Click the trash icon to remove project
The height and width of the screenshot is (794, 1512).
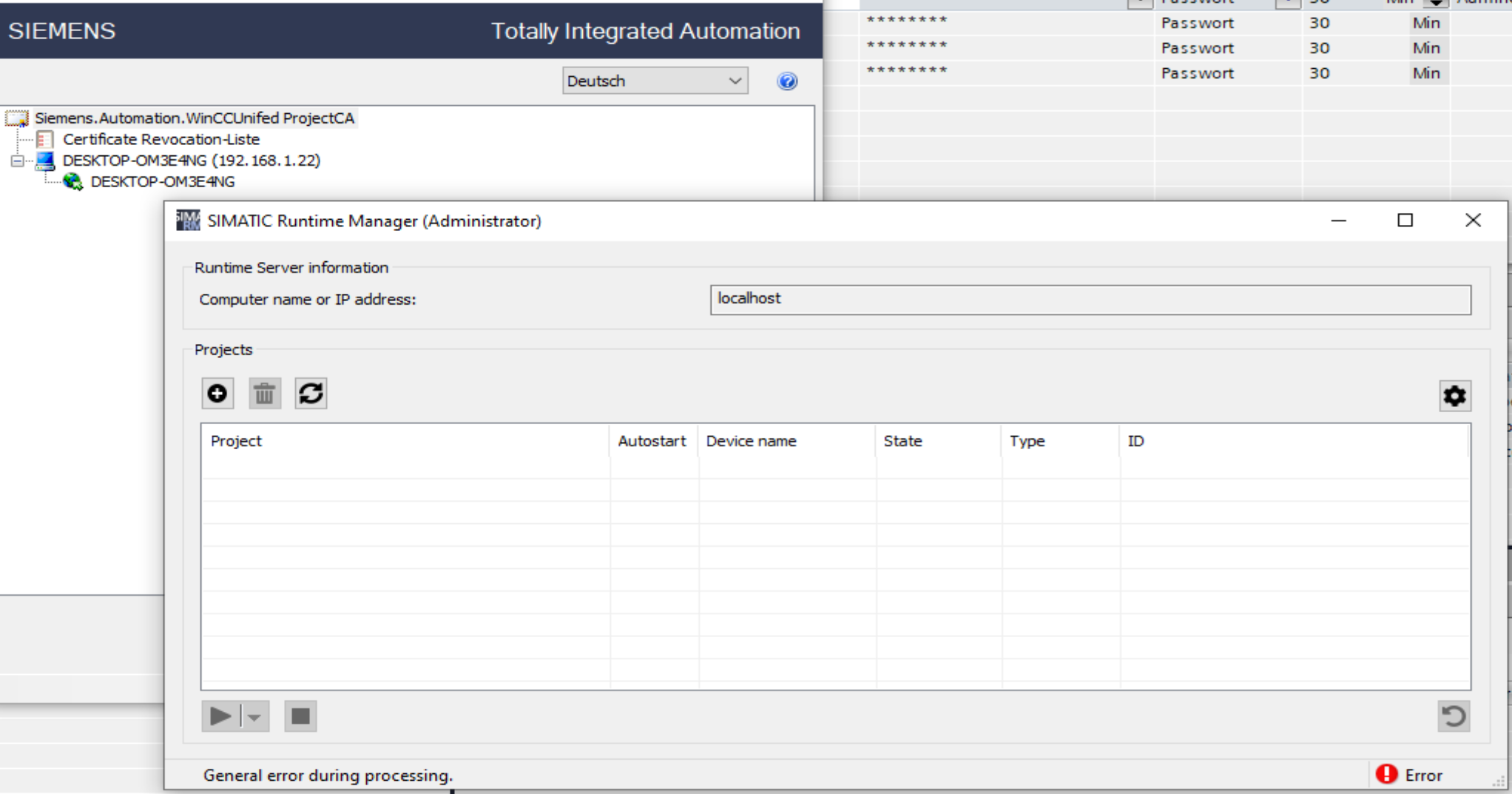click(264, 394)
